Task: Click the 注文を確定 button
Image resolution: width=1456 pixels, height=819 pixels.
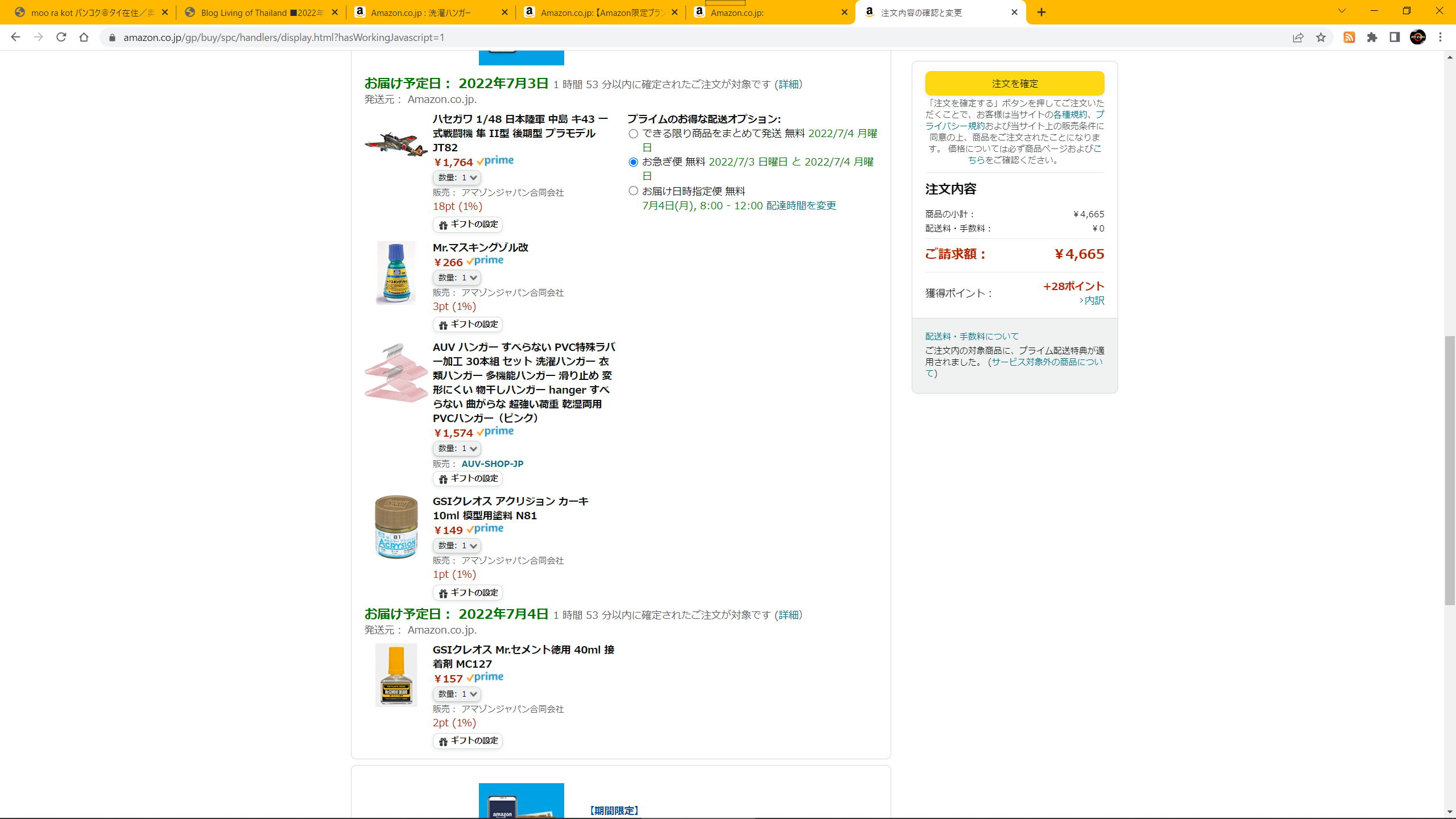Action: point(1015,84)
